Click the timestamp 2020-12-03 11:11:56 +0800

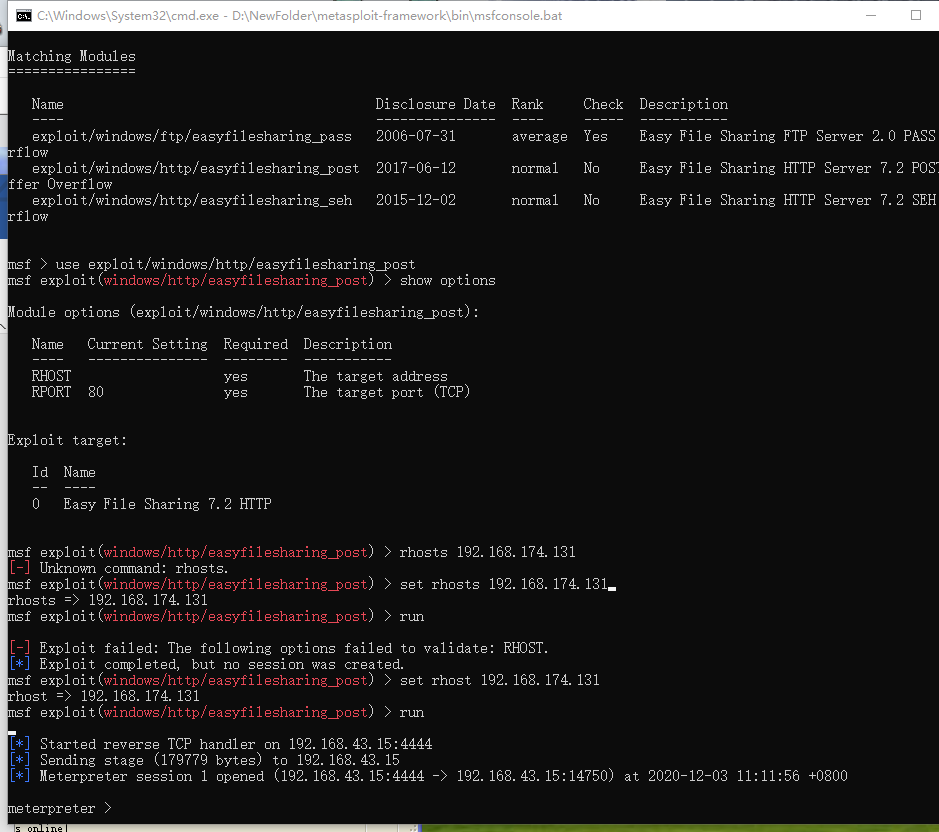tap(748, 776)
